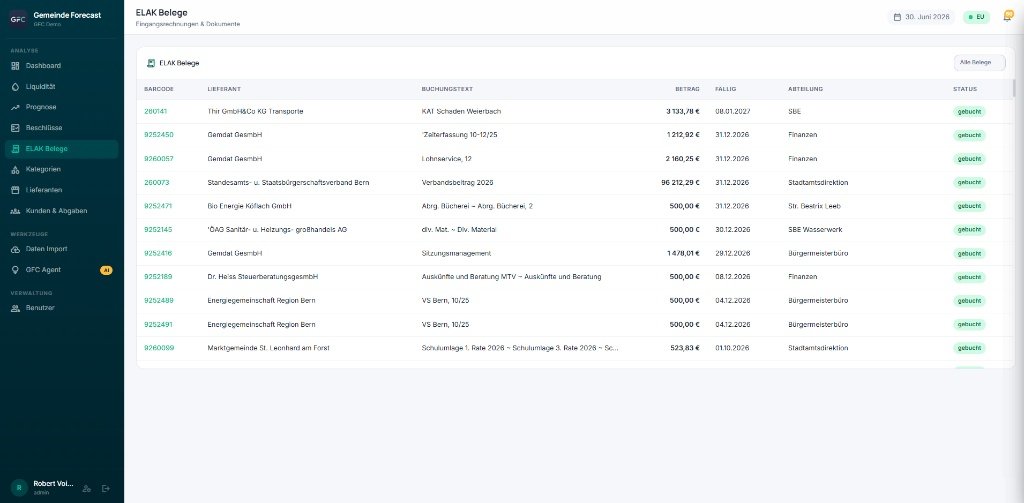1024x503 pixels.
Task: Open the user settings icon at bottom
Action: pos(86,488)
